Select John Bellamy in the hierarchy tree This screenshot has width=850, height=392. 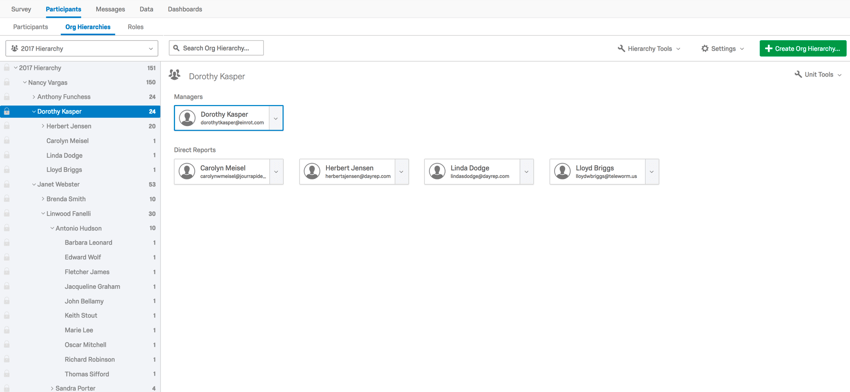coord(84,301)
